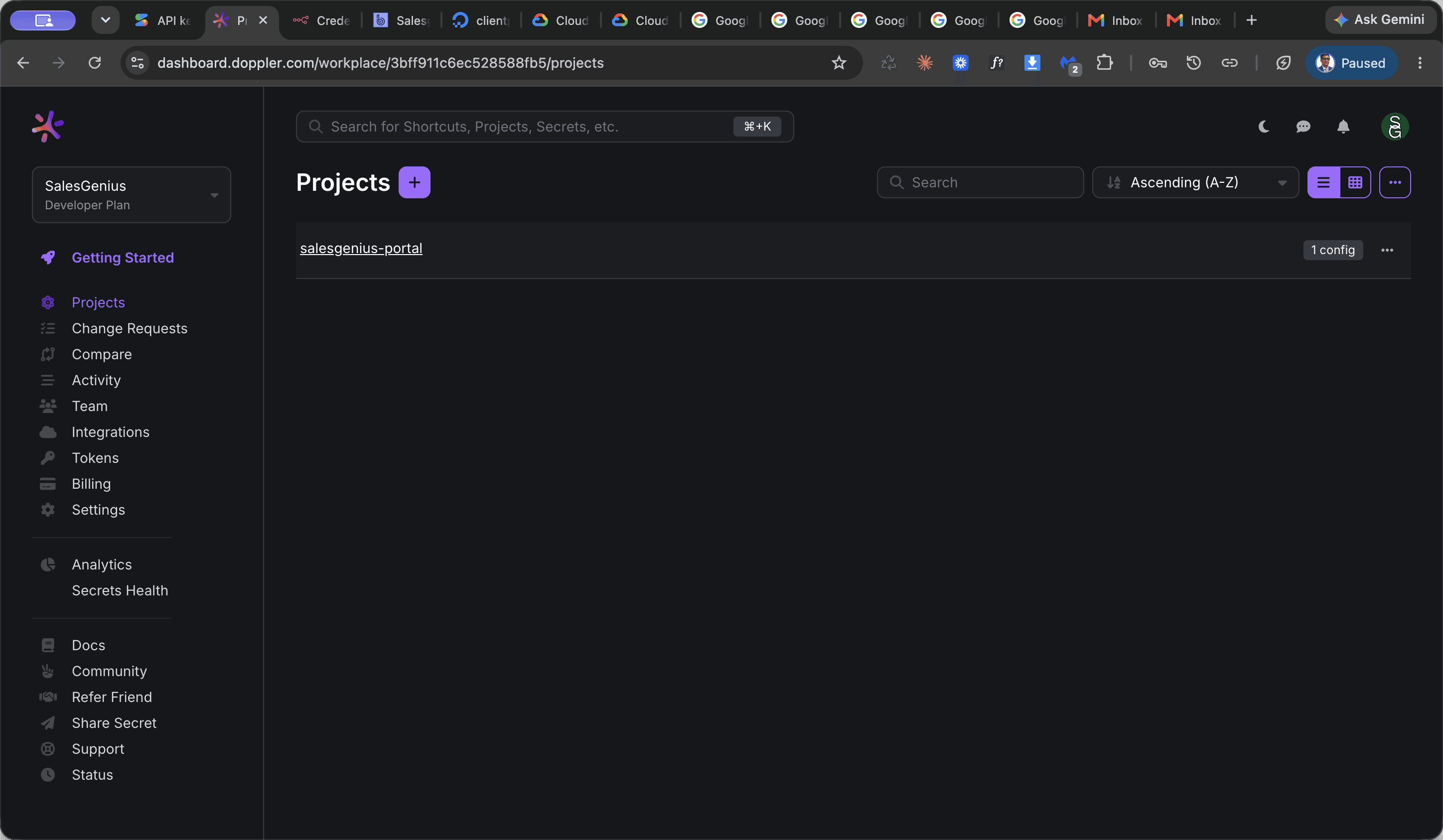Open salesgenius-portal row options menu

pos(1387,250)
